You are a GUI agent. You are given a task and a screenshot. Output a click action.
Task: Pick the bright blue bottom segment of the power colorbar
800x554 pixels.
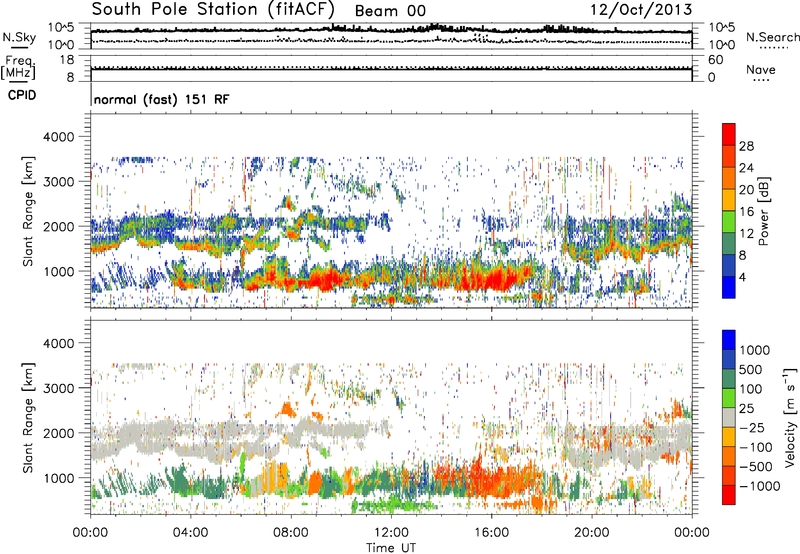click(729, 288)
